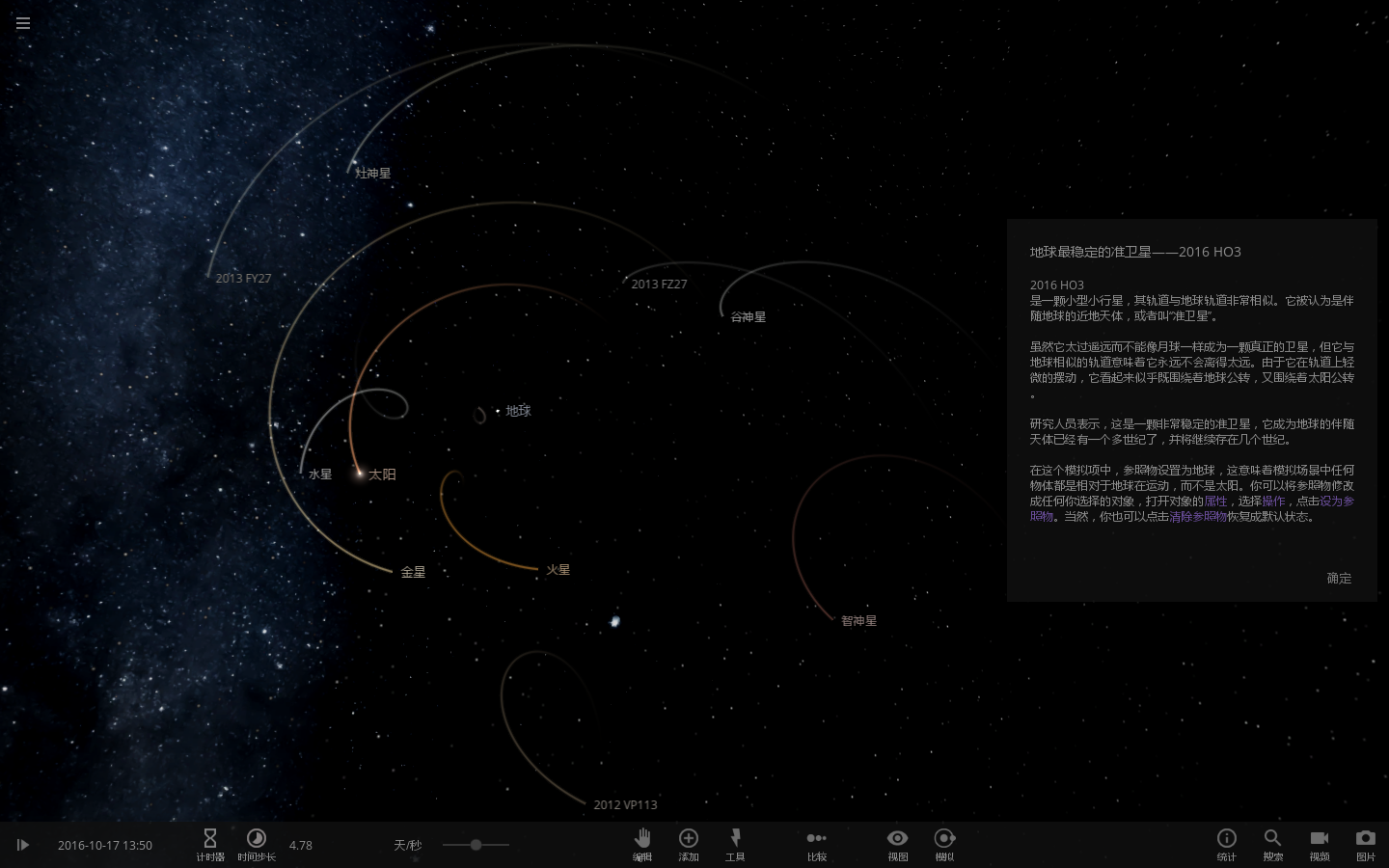
Task: Click the 4.78 time step value field
Action: 301,845
